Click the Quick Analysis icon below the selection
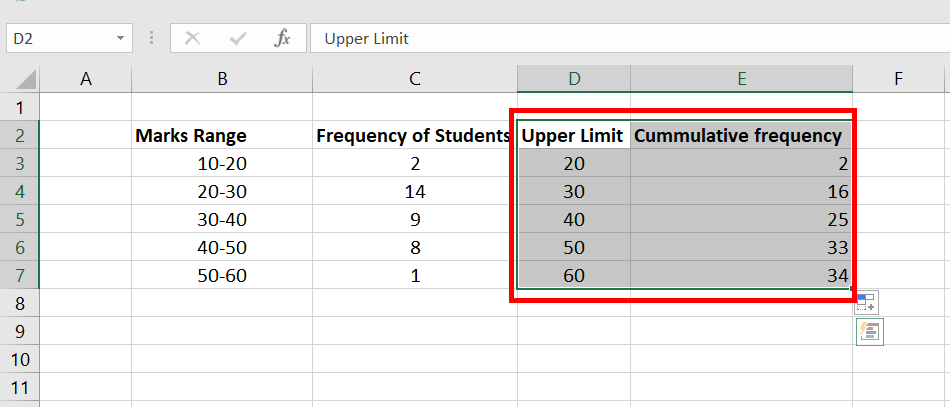The image size is (950, 407). click(869, 332)
